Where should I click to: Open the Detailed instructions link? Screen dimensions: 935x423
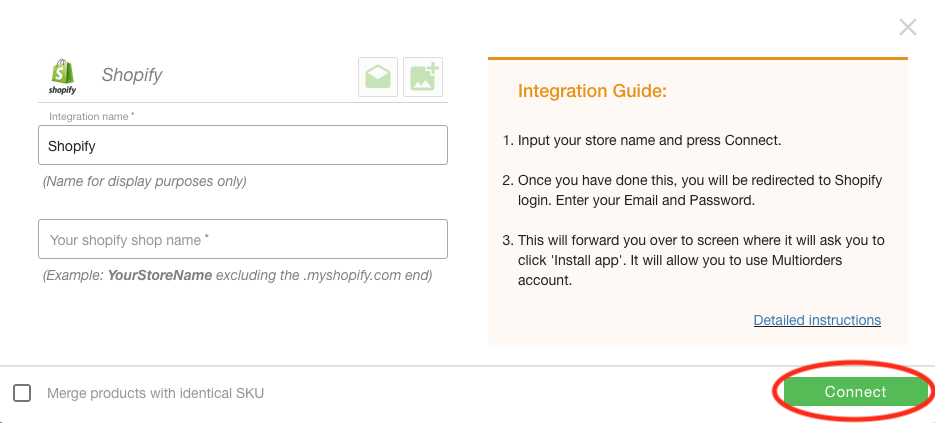click(817, 320)
